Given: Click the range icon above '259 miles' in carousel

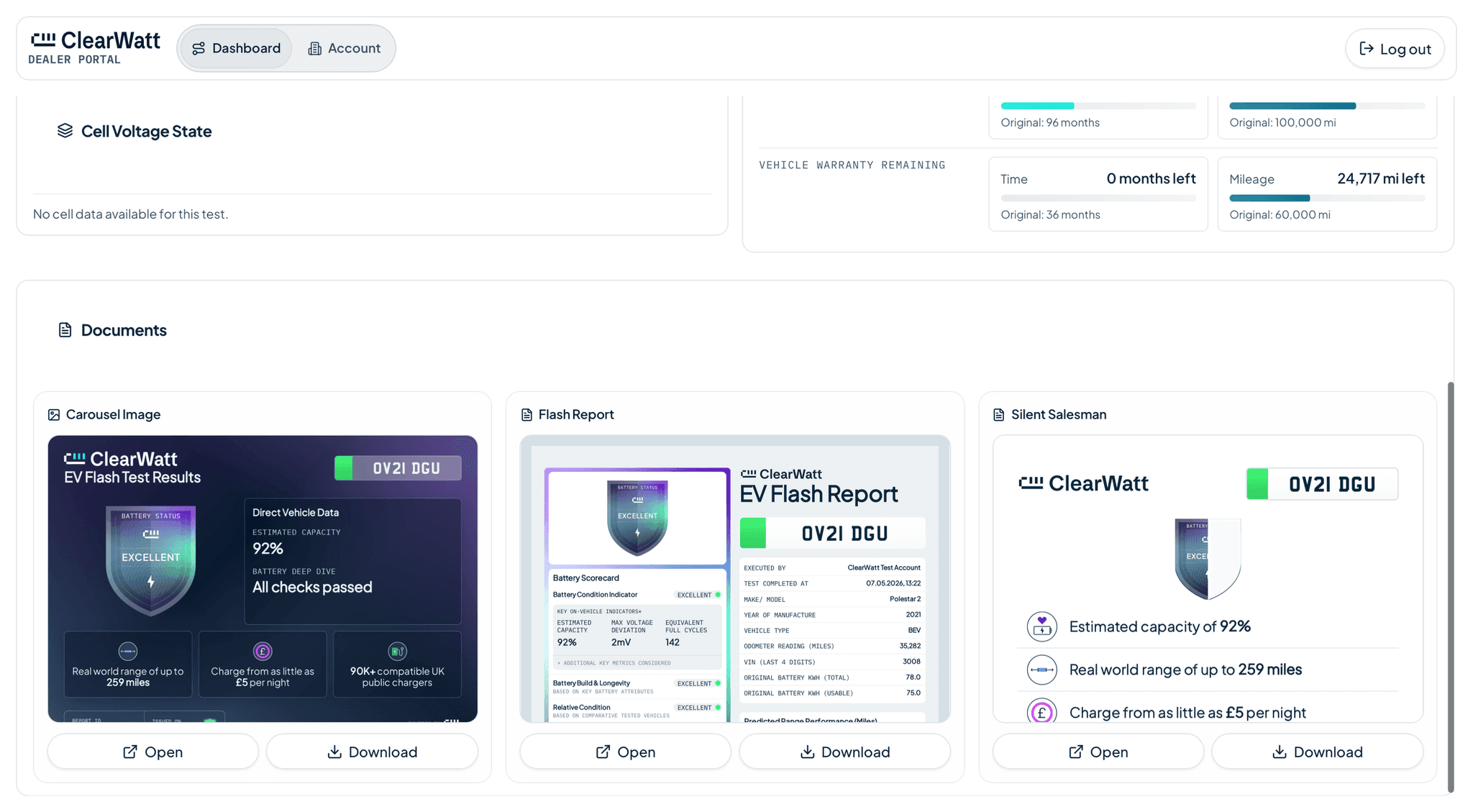Looking at the screenshot, I should tap(128, 652).
